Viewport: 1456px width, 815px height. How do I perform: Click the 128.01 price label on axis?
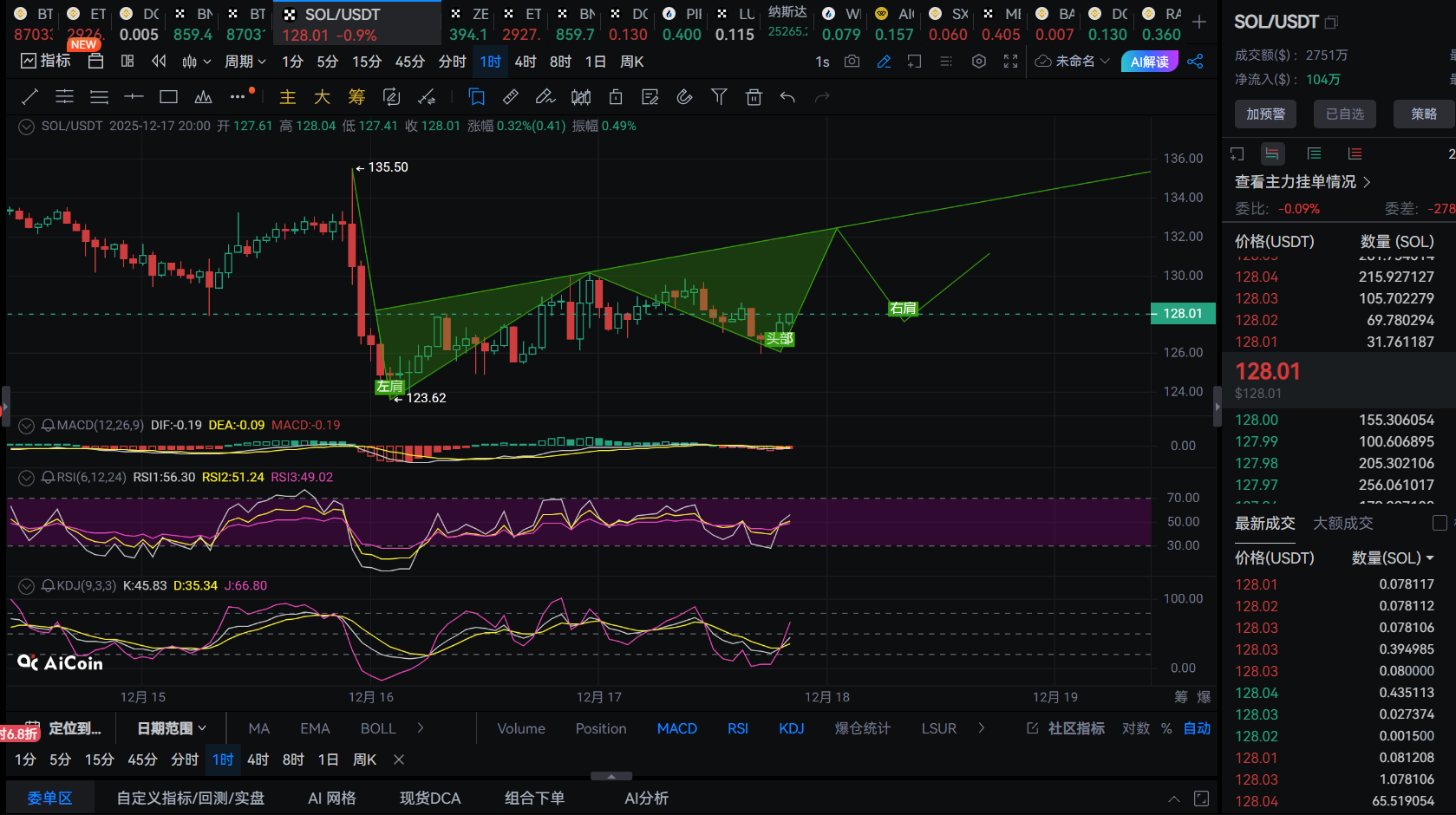point(1182,314)
